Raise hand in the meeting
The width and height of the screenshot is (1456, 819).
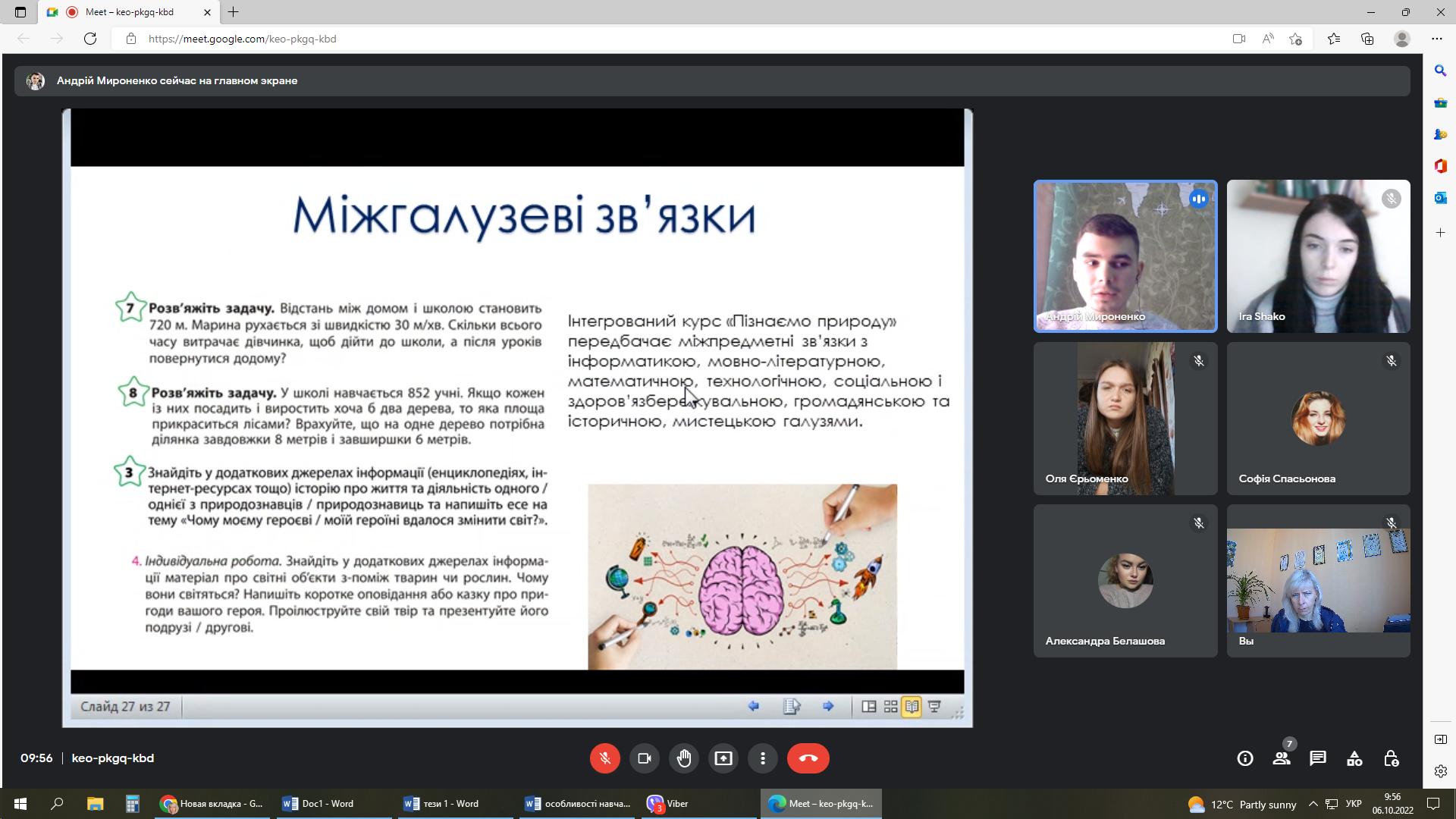point(684,758)
